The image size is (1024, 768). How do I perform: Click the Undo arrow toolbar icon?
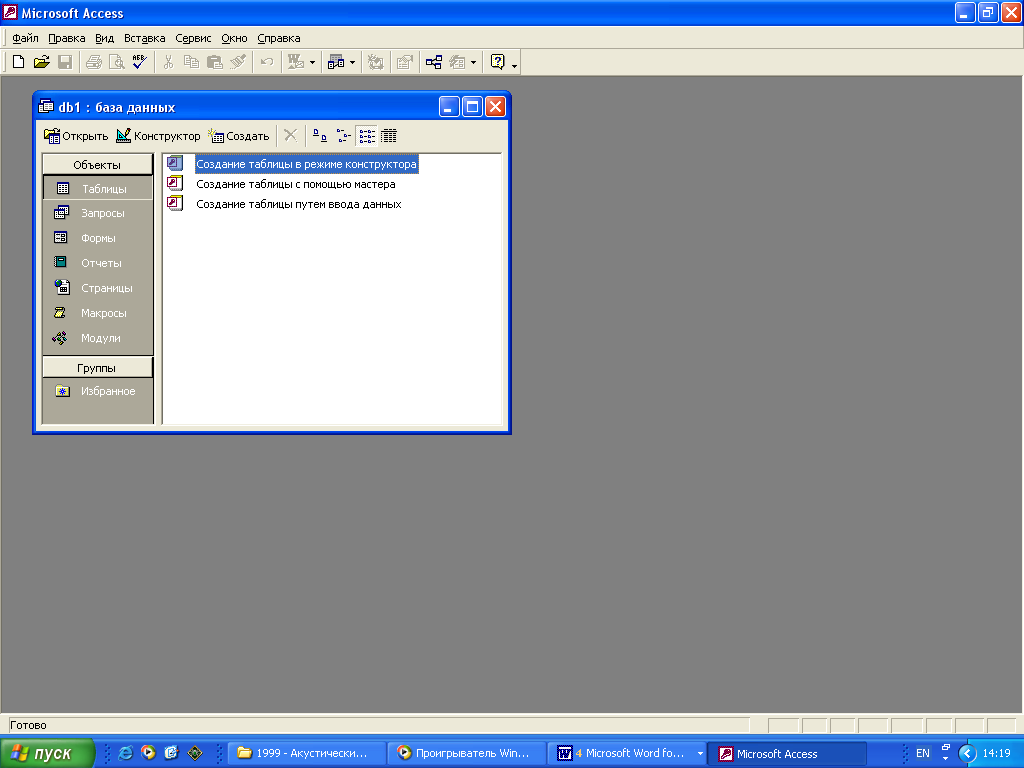click(x=266, y=62)
